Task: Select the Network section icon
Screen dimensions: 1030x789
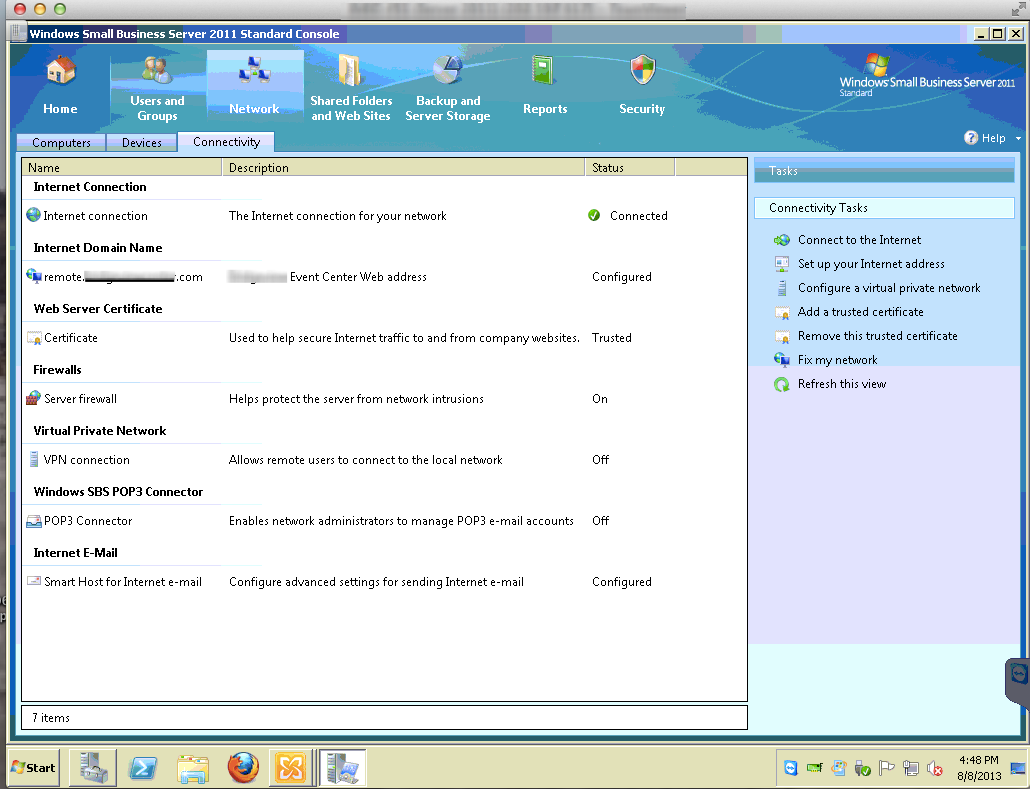Action: tap(254, 70)
